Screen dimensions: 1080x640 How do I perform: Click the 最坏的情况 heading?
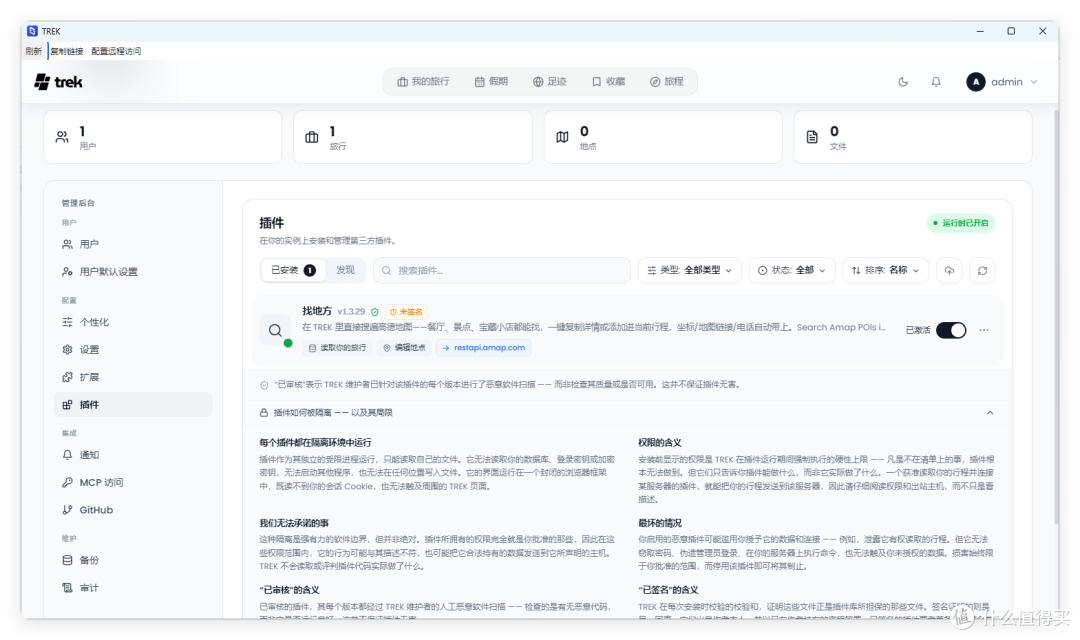pos(659,523)
